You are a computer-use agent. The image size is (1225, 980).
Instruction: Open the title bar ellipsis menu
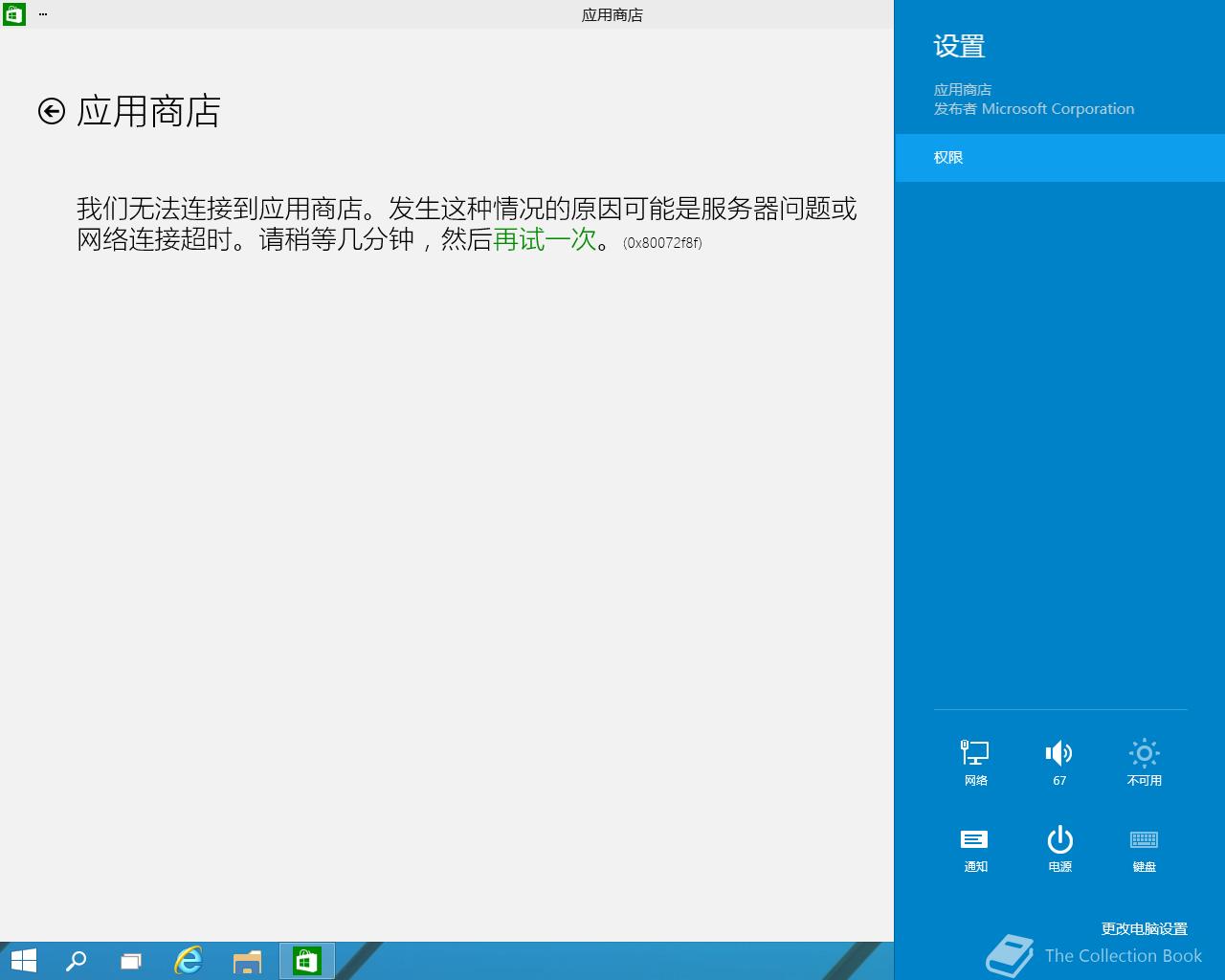pyautogui.click(x=43, y=14)
